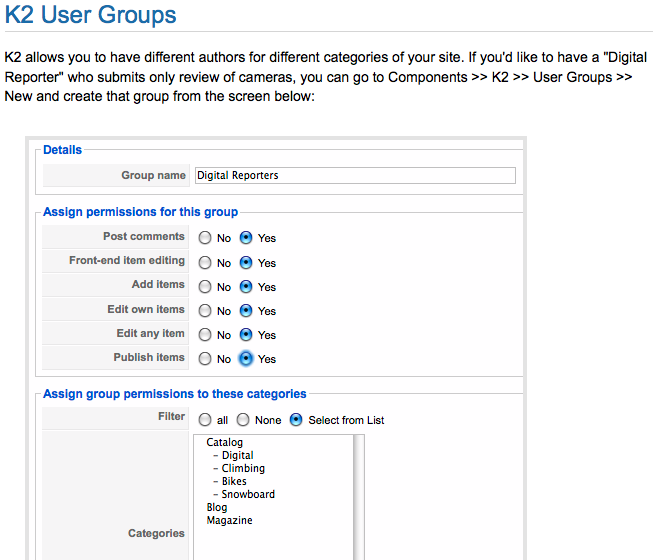
Task: Click the Post comments label
Action: click(x=144, y=236)
